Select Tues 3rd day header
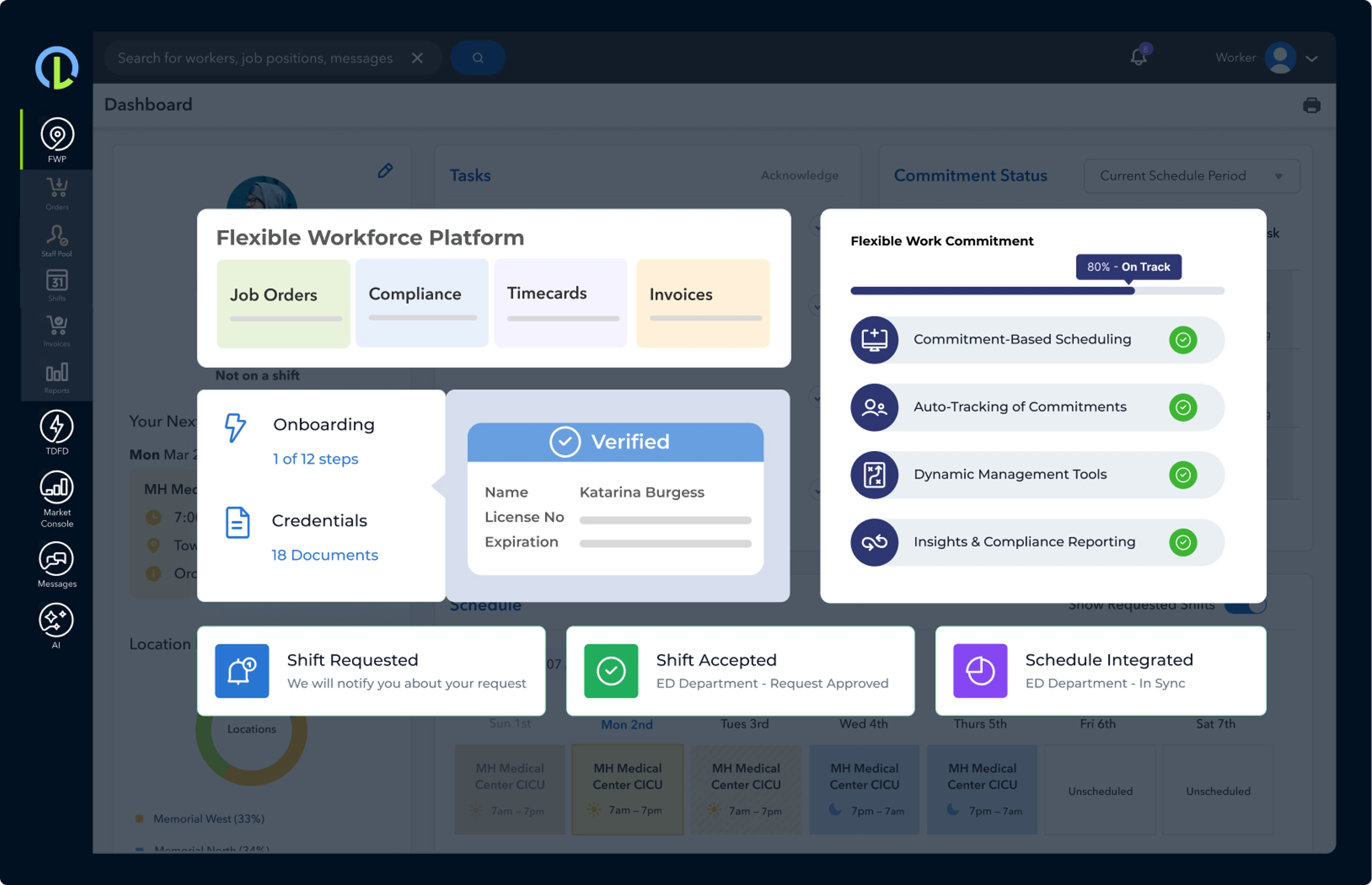The height and width of the screenshot is (885, 1372). tap(745, 724)
